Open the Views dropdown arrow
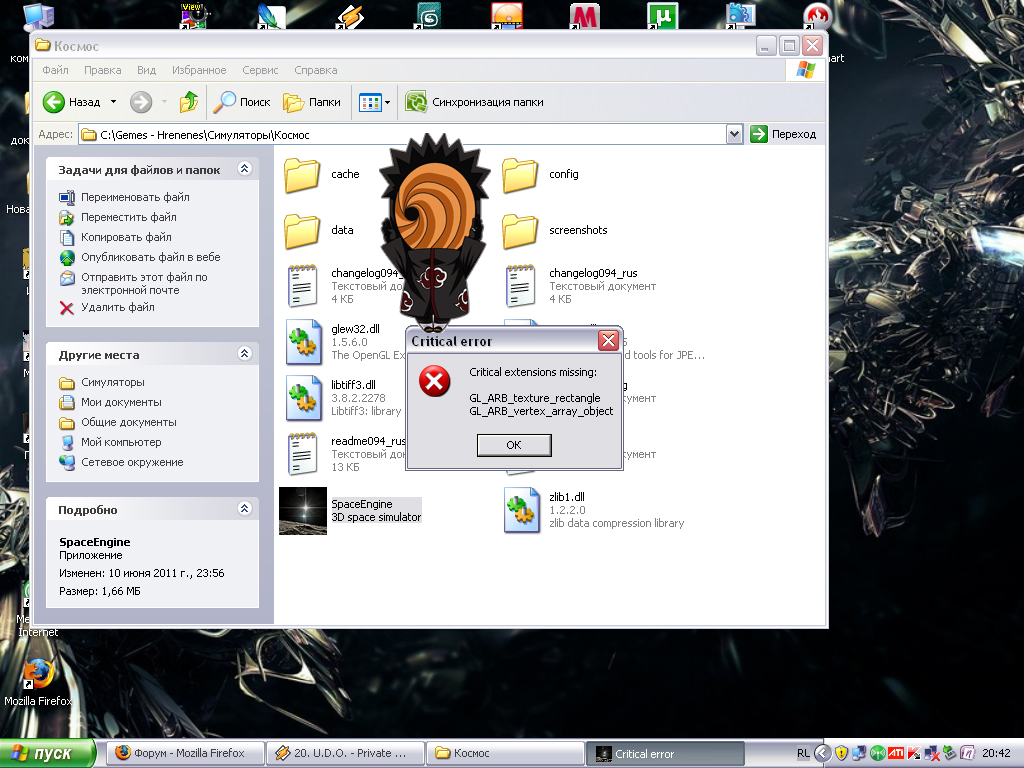 (387, 103)
